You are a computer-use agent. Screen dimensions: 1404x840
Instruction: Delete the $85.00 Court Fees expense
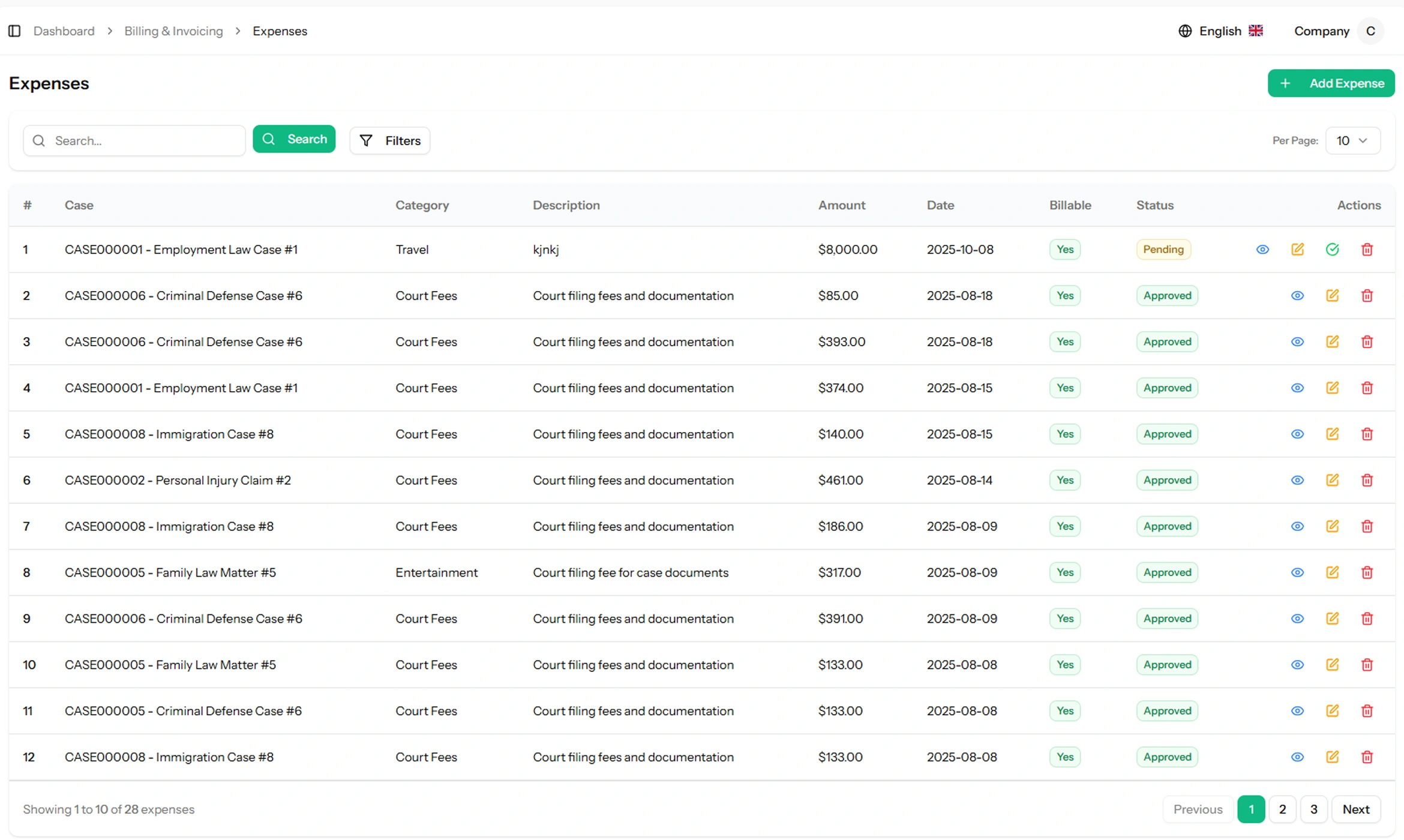(1367, 295)
